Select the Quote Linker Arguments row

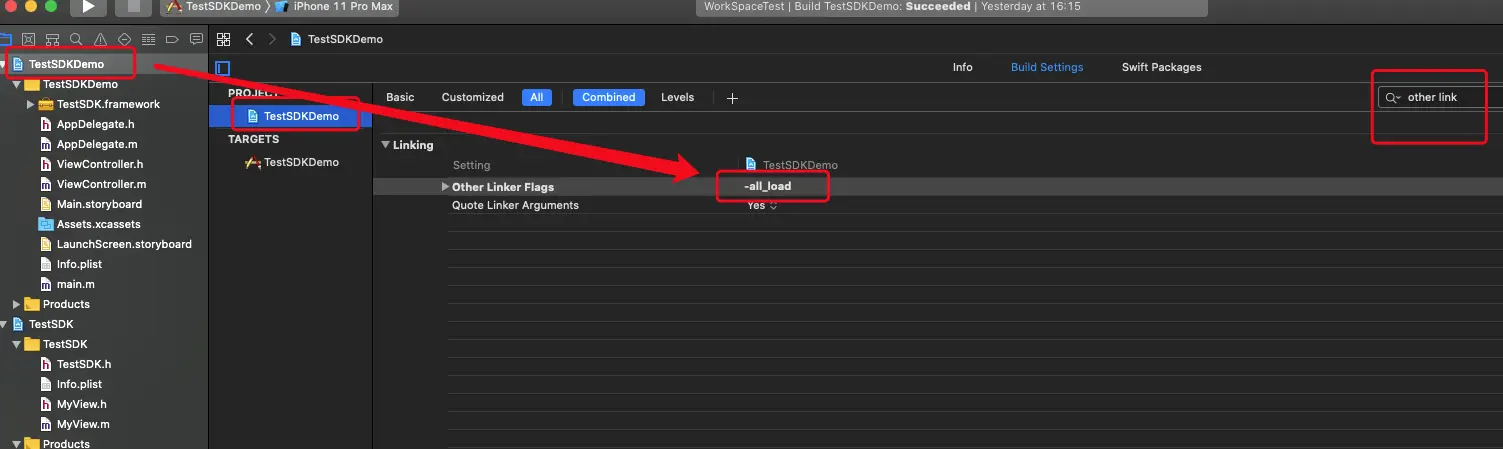click(x=937, y=205)
